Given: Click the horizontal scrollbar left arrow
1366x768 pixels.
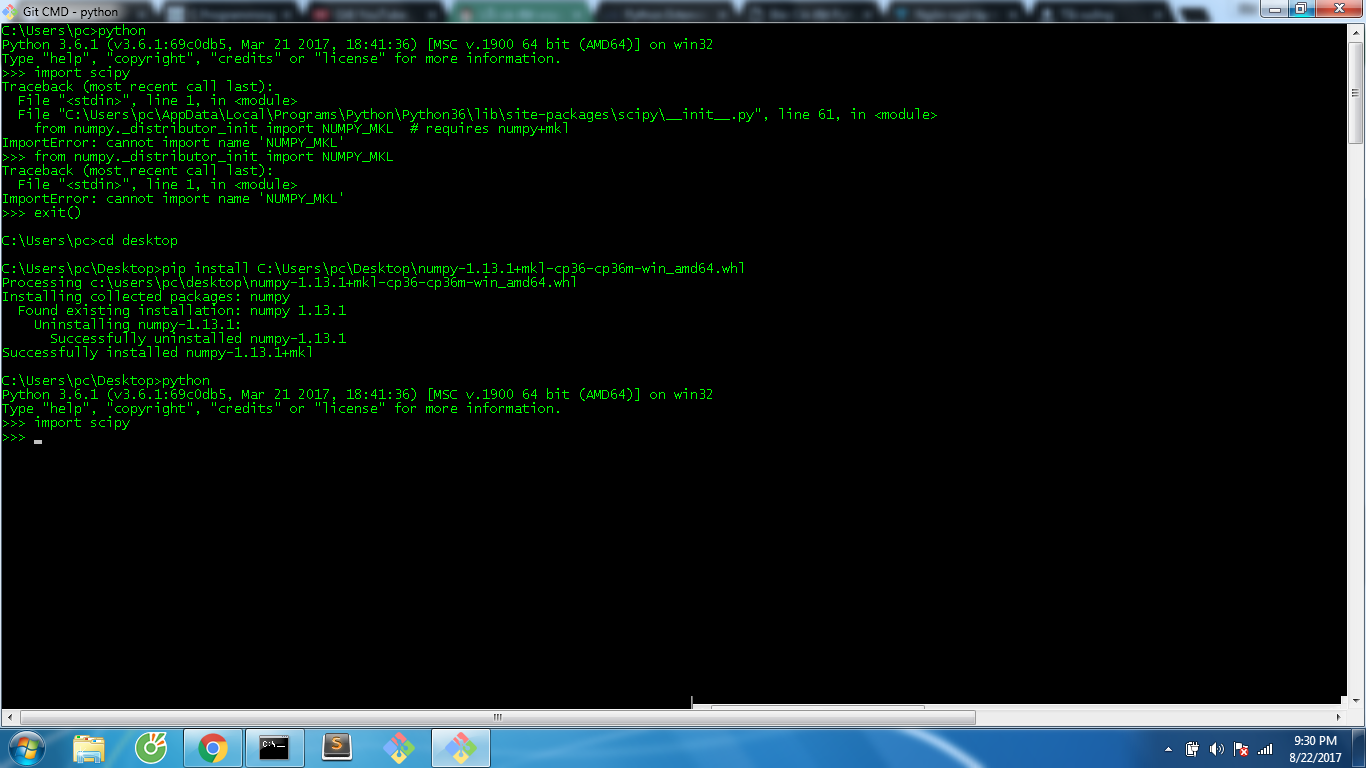Looking at the screenshot, I should coord(9,717).
